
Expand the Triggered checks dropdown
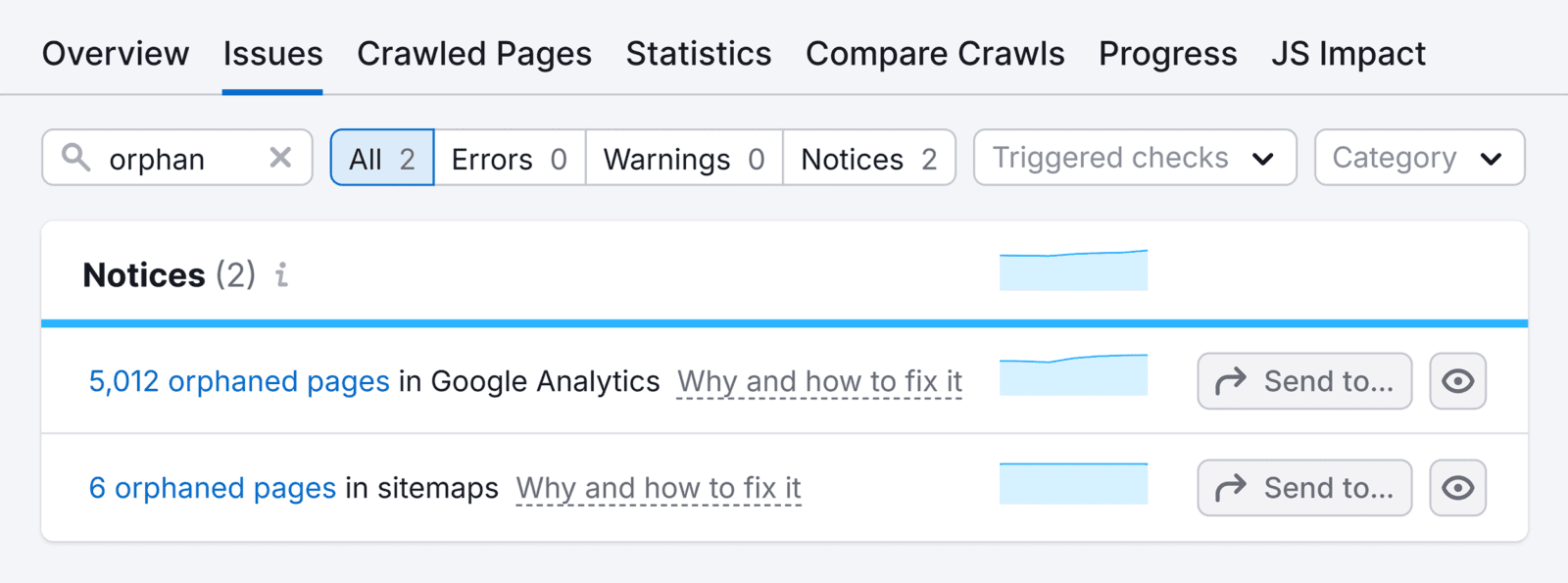[1135, 158]
